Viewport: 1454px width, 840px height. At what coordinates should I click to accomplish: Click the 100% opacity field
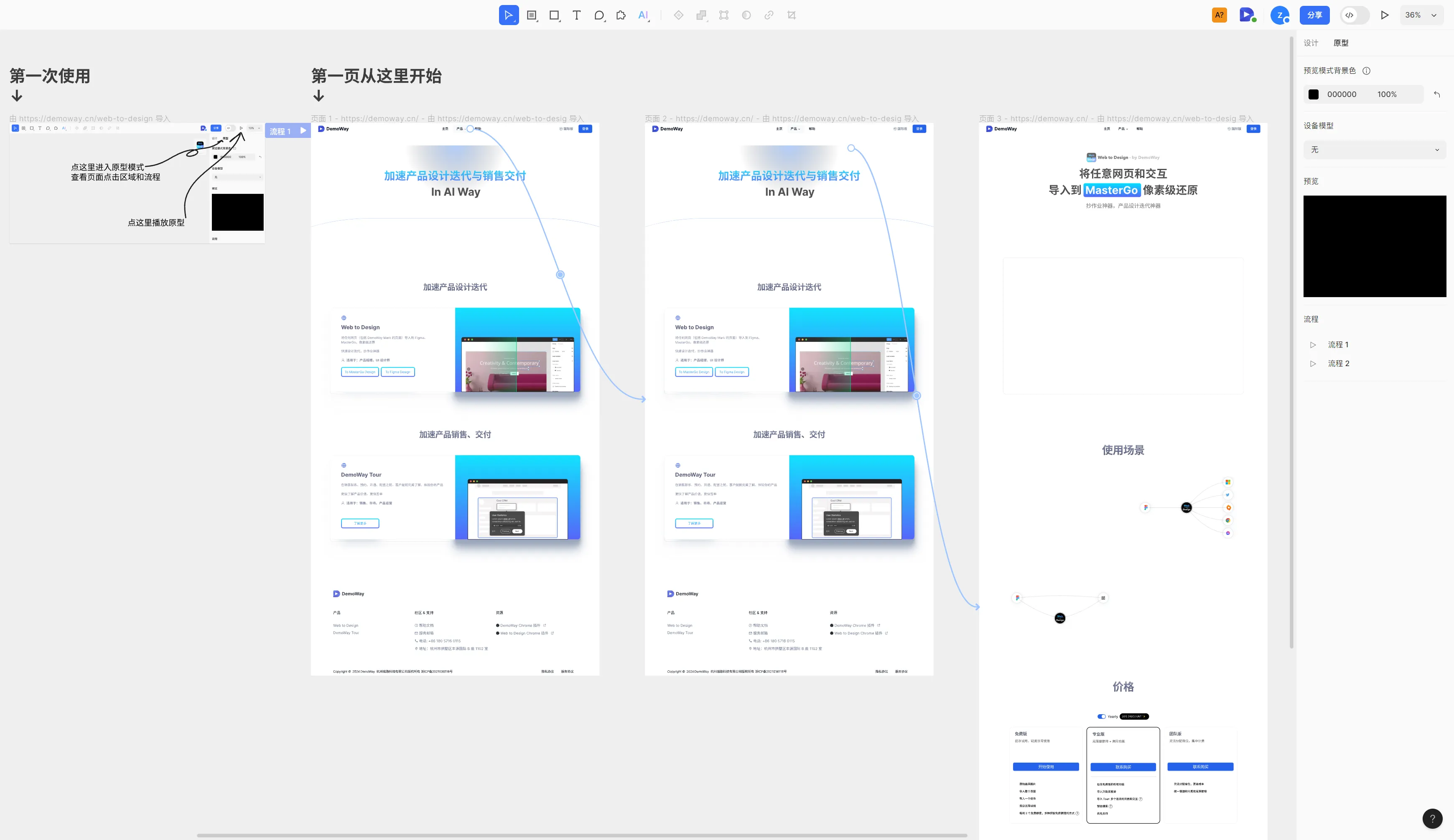click(x=1387, y=94)
